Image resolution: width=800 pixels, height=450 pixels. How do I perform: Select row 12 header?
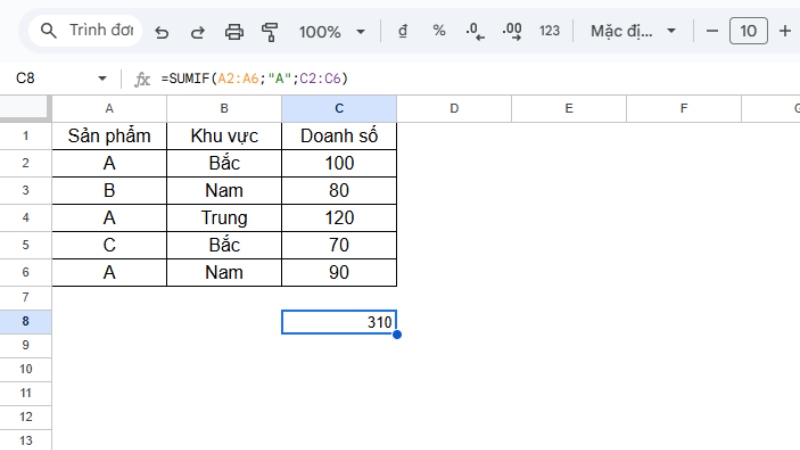click(26, 417)
